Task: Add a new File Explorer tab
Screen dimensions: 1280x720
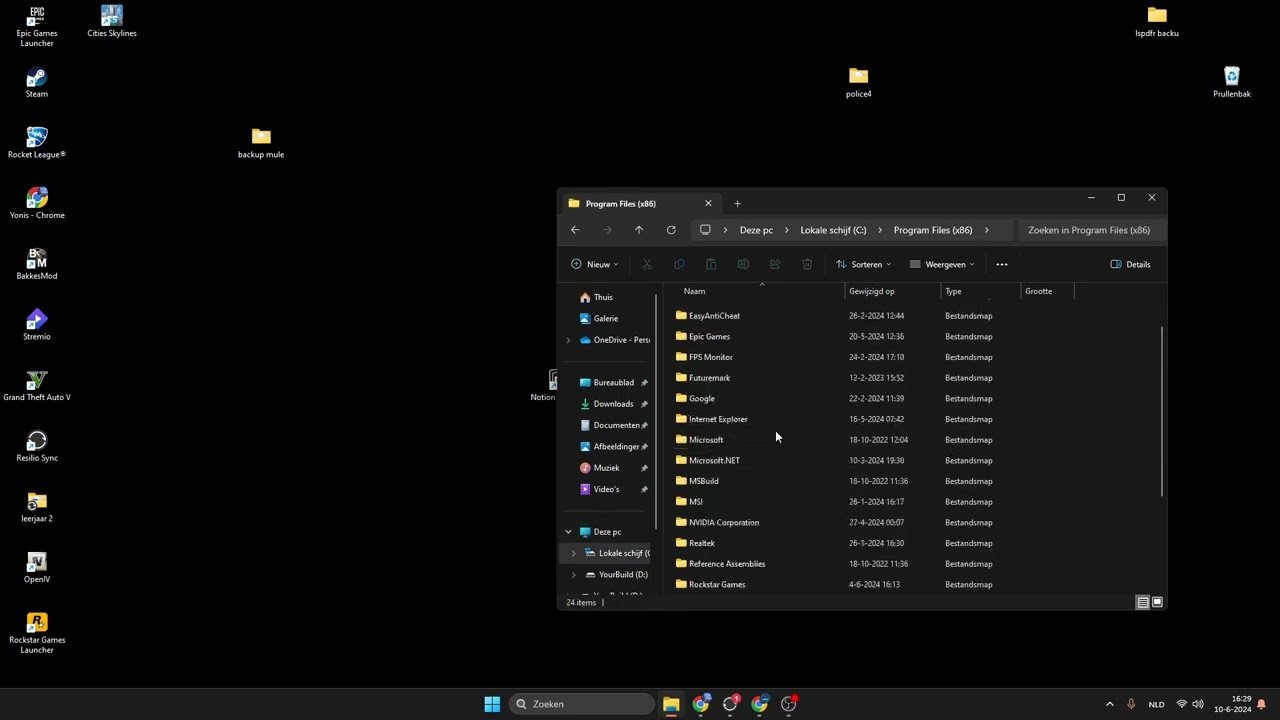Action: (x=737, y=204)
